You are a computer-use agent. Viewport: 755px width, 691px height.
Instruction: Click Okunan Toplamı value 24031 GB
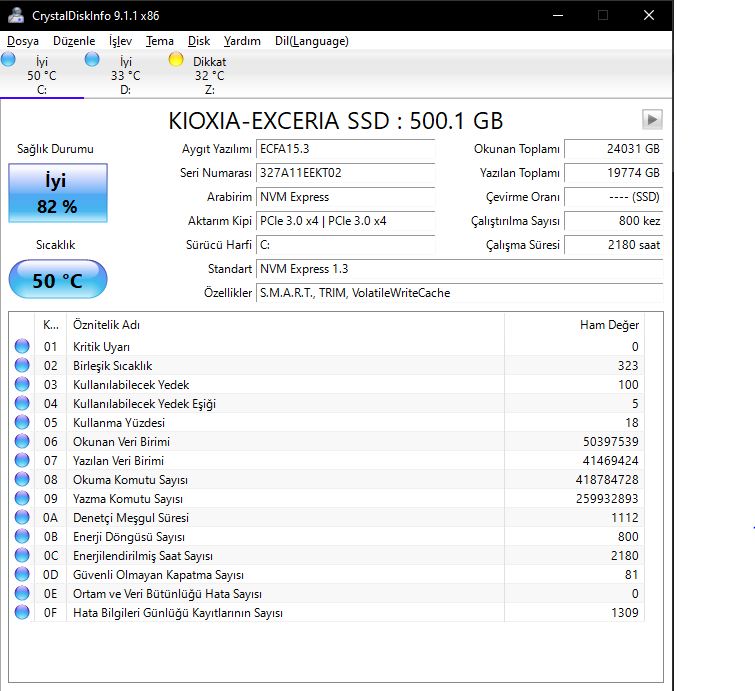point(613,149)
